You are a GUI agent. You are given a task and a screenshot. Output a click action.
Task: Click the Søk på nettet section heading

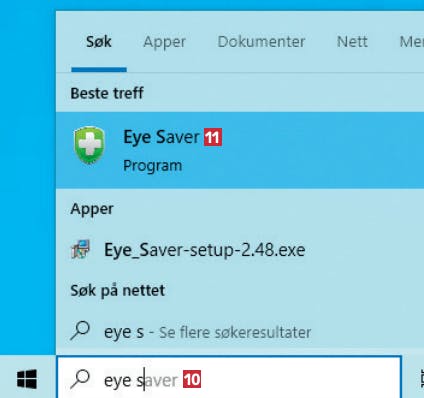click(118, 291)
